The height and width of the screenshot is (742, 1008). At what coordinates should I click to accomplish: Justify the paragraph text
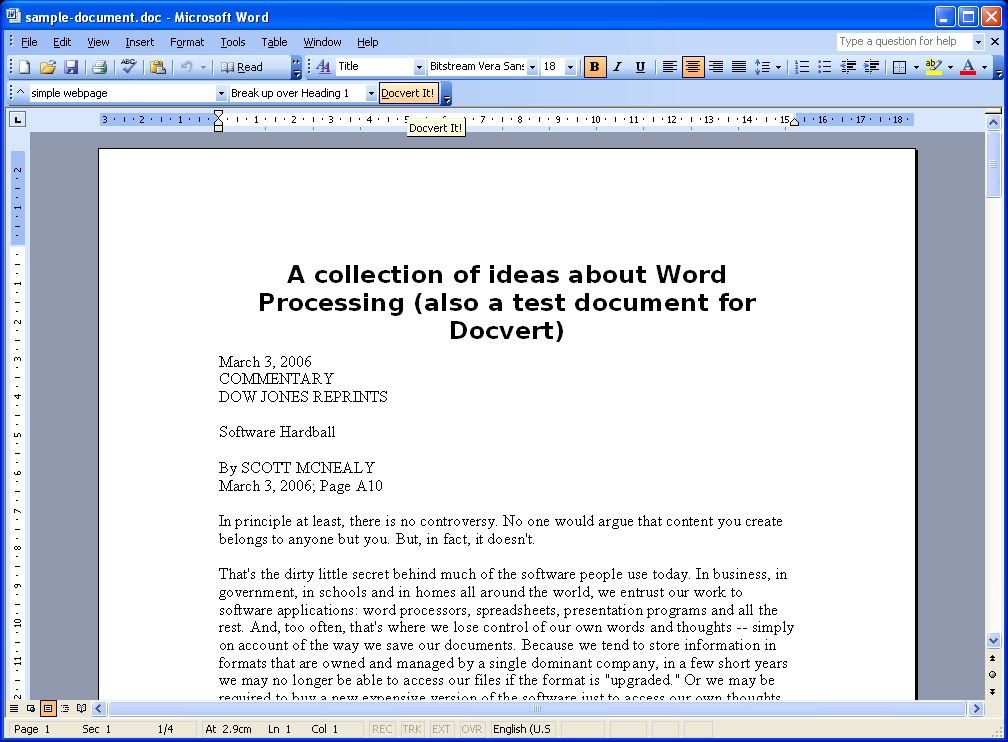point(739,67)
